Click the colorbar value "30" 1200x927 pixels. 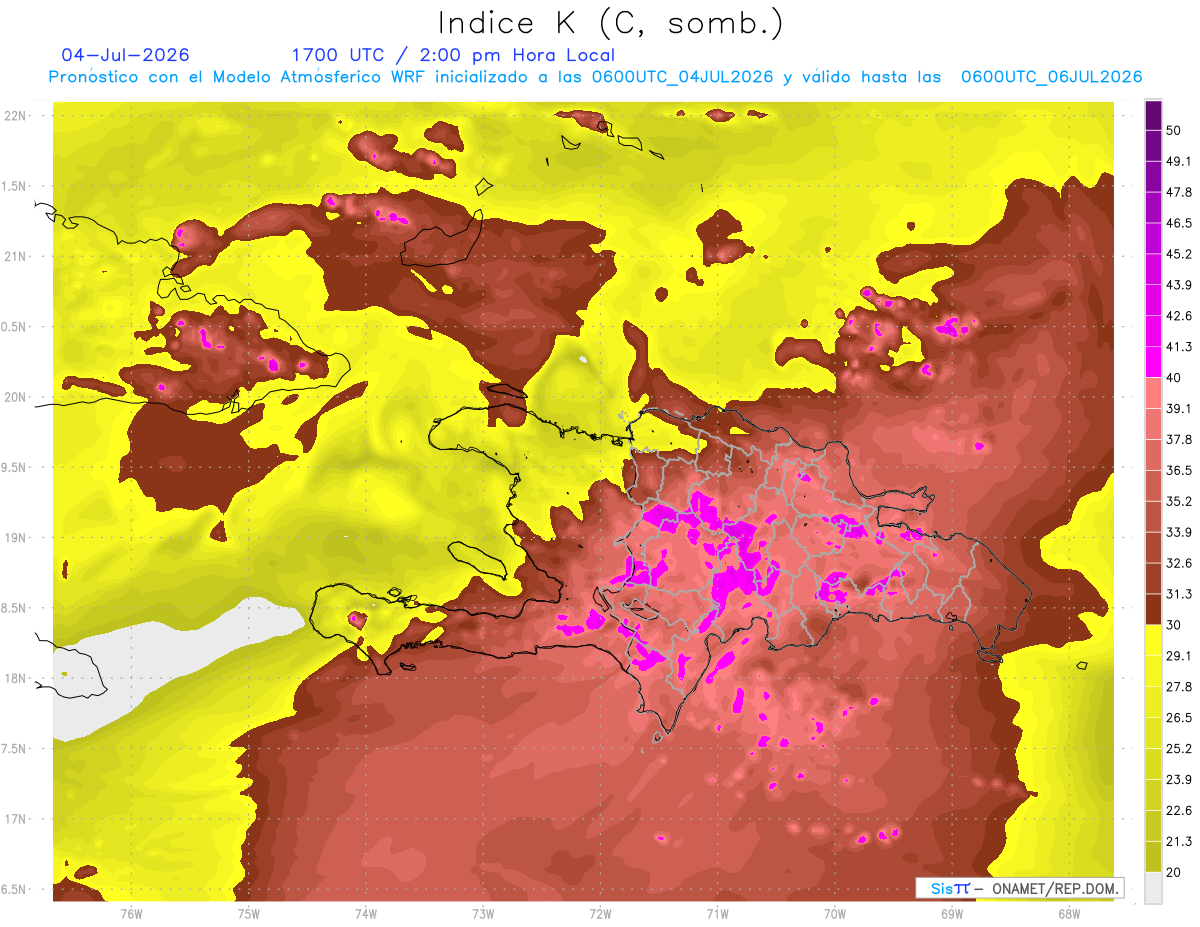1175,625
